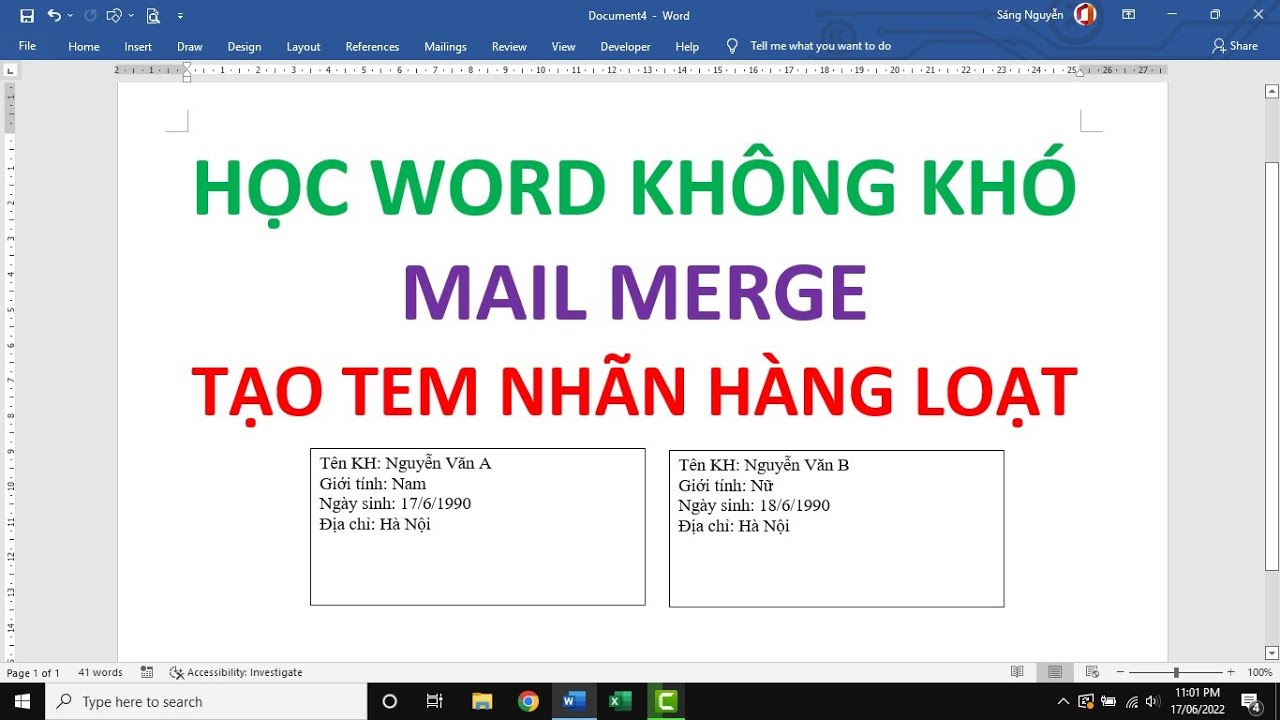Open the Draw ribbon tab
Screen dimensions: 1280x720
(190, 46)
